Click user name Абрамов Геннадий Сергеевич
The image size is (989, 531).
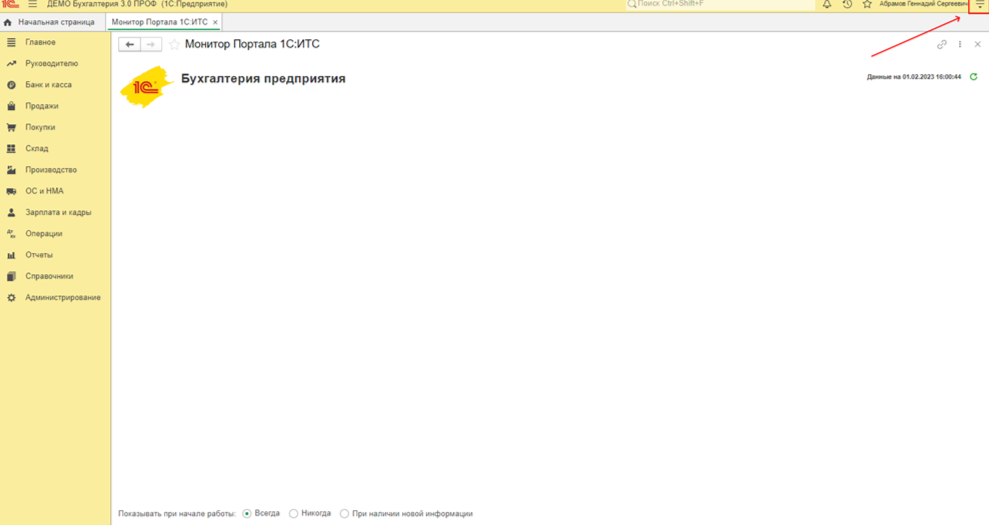point(923,4)
